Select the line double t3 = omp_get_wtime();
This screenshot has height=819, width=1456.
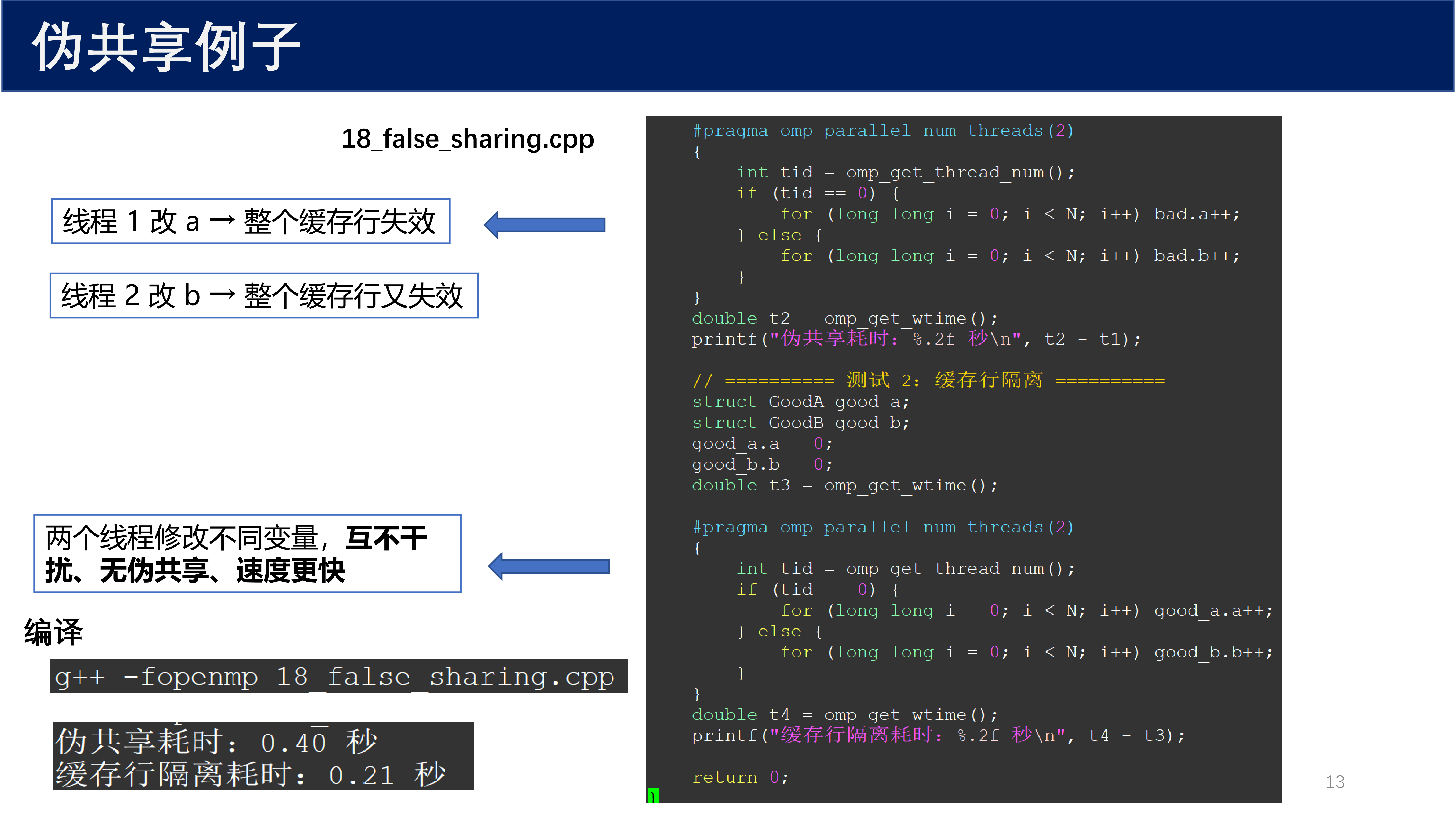(x=845, y=486)
